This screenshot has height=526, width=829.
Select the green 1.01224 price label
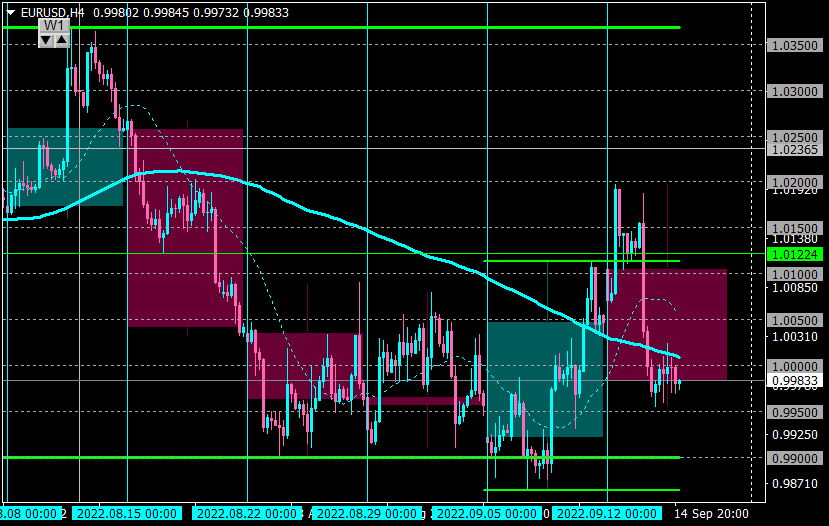795,254
